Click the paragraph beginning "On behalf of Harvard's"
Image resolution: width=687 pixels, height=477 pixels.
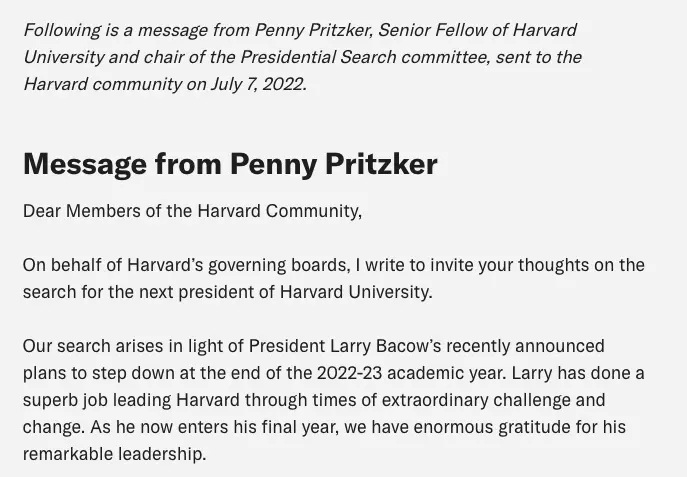point(333,279)
